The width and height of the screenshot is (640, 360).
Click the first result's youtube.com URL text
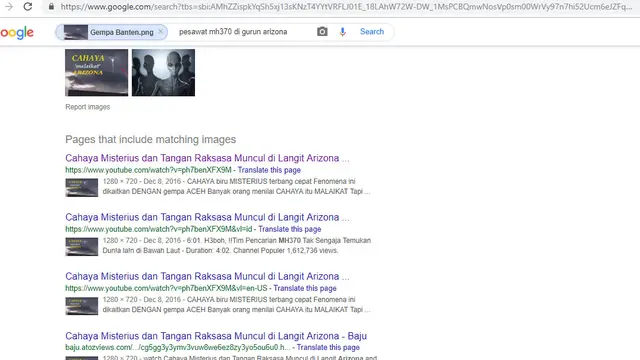[x=148, y=170]
